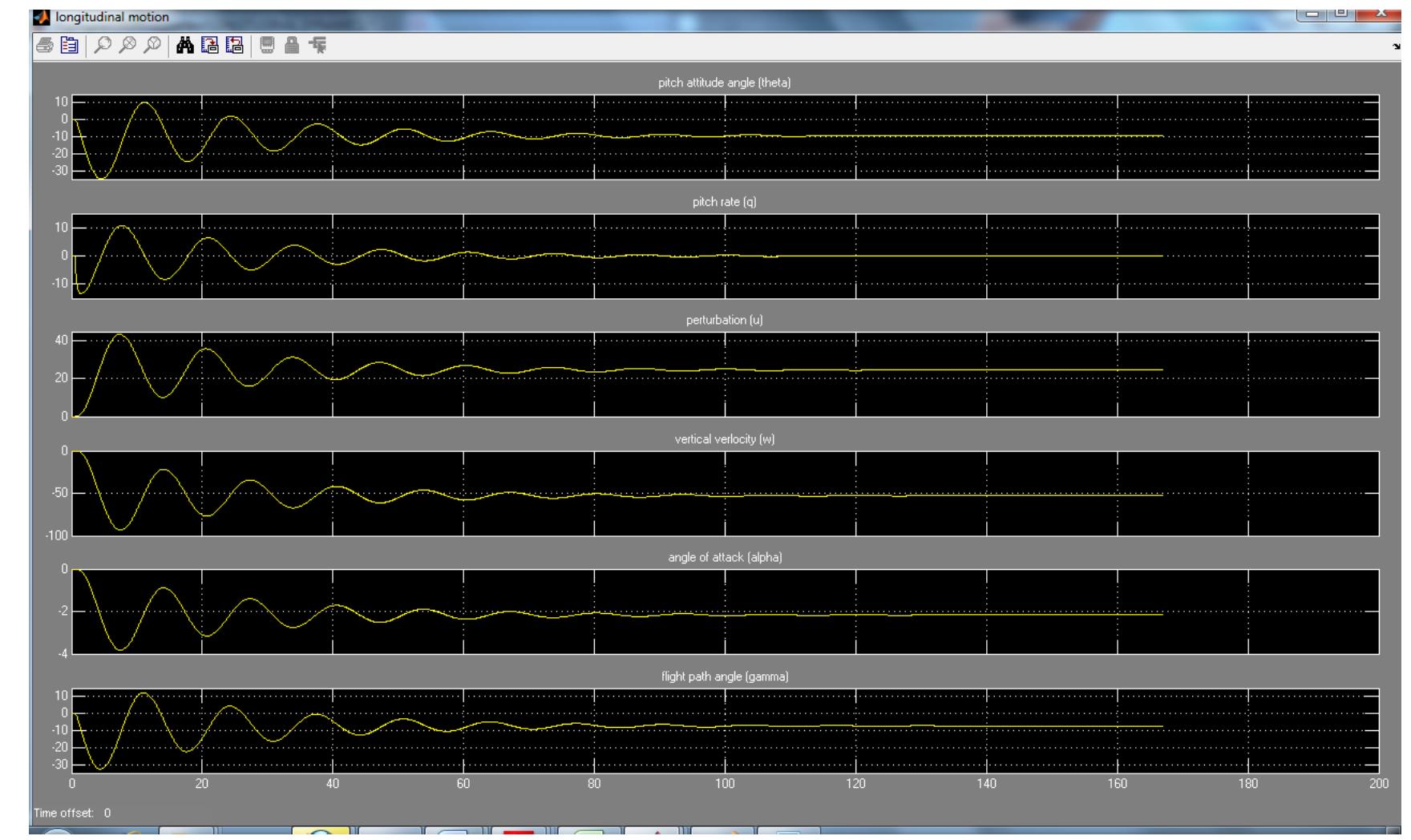
Task: Select the Zoom X-axis magnifier tool
Action: (x=127, y=46)
